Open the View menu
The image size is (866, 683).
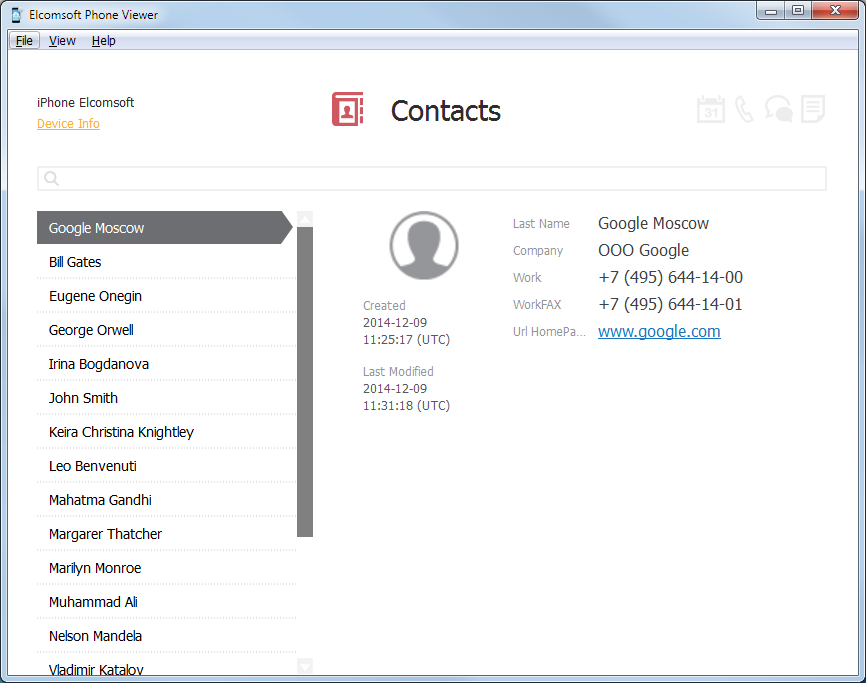coord(62,41)
